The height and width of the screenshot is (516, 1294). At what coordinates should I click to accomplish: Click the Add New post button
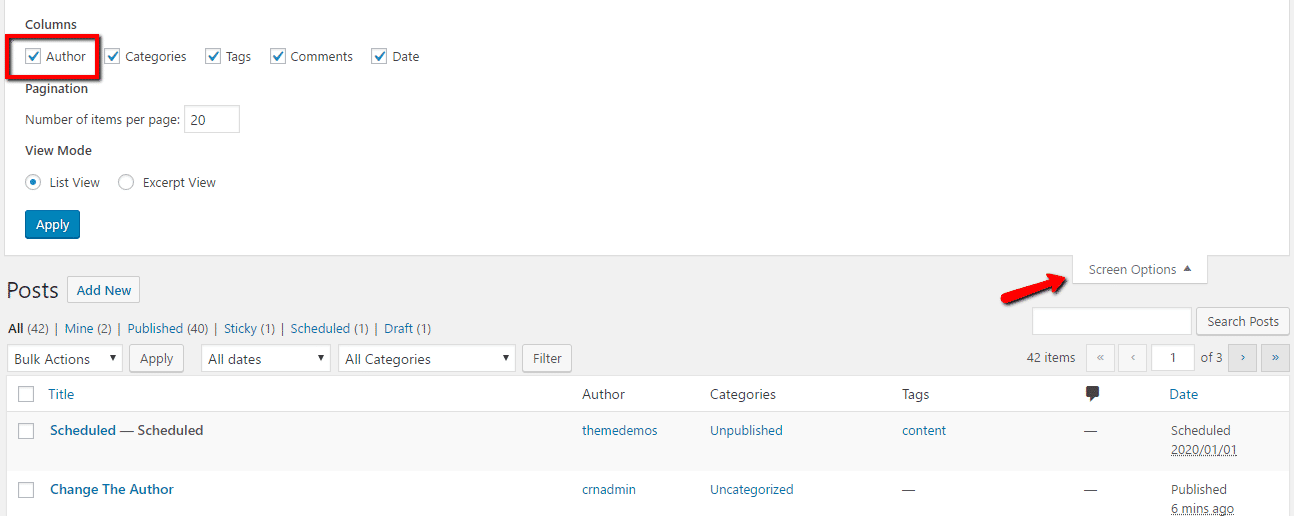[104, 291]
